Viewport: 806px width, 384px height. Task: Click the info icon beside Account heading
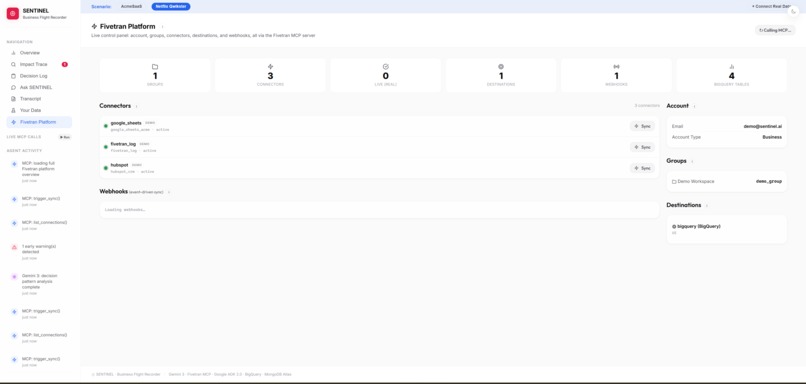click(x=694, y=106)
